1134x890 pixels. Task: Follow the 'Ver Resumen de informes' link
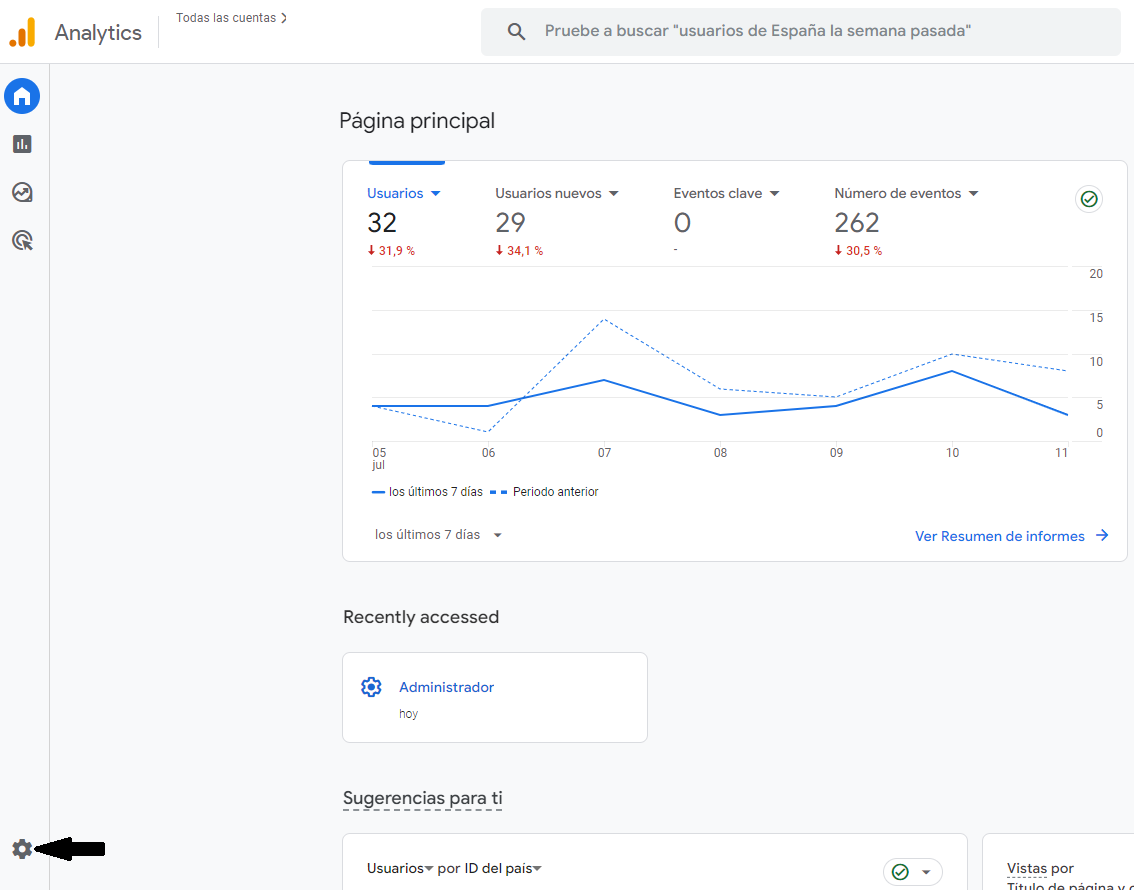pos(1000,535)
